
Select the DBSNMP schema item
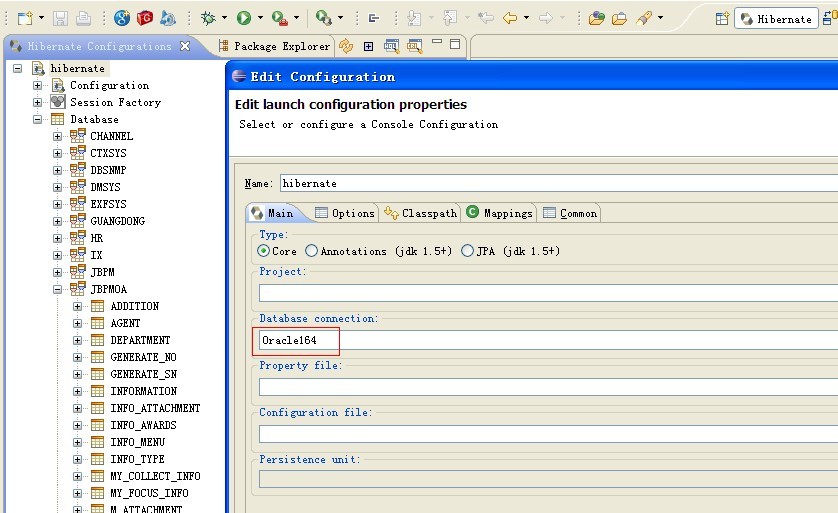[108, 170]
